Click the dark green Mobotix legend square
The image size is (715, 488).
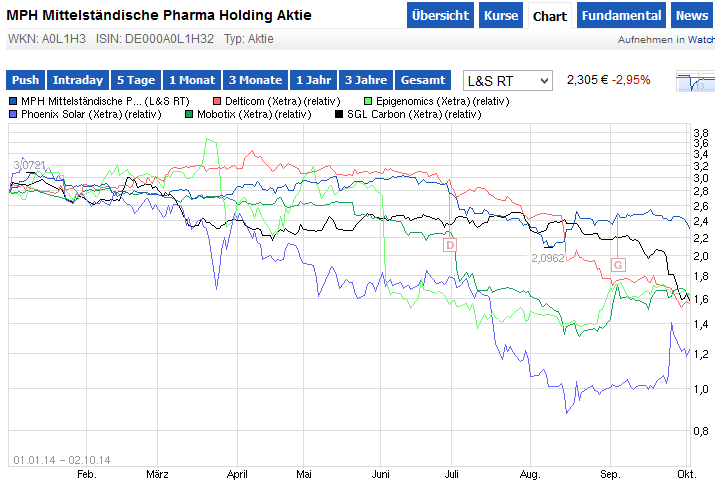[190, 115]
